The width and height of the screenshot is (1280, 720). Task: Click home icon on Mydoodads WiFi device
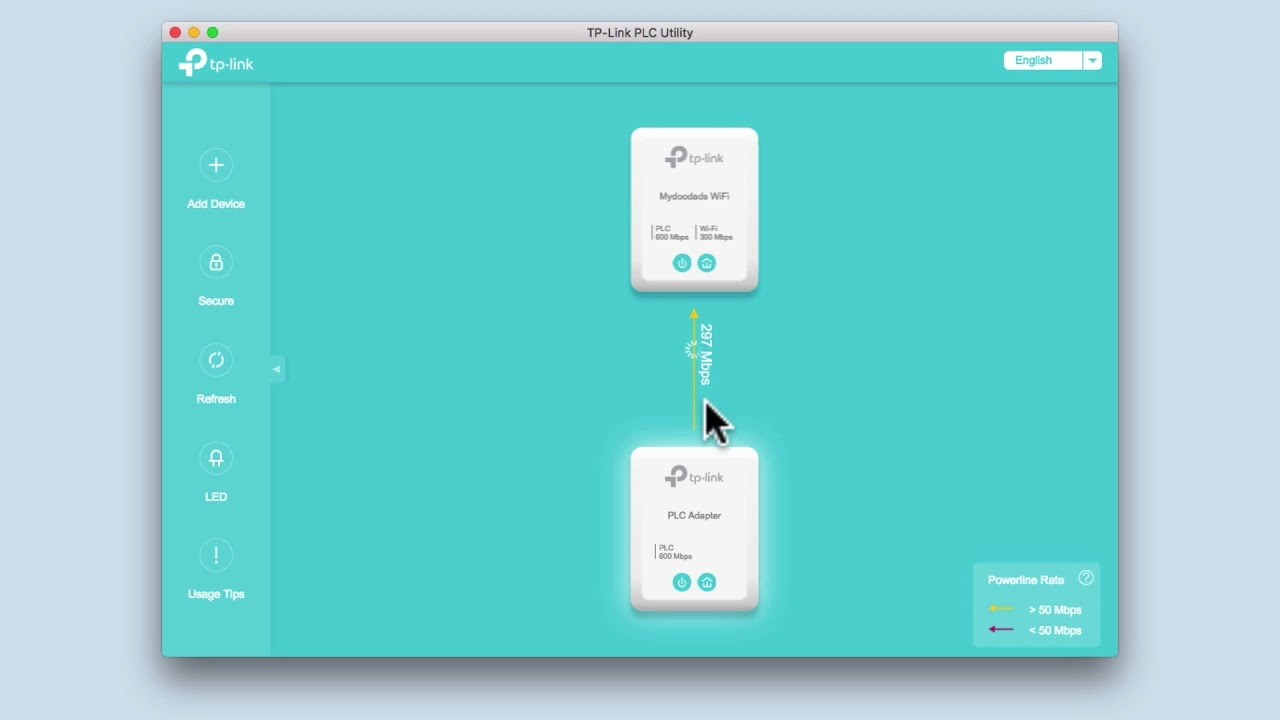coord(707,263)
